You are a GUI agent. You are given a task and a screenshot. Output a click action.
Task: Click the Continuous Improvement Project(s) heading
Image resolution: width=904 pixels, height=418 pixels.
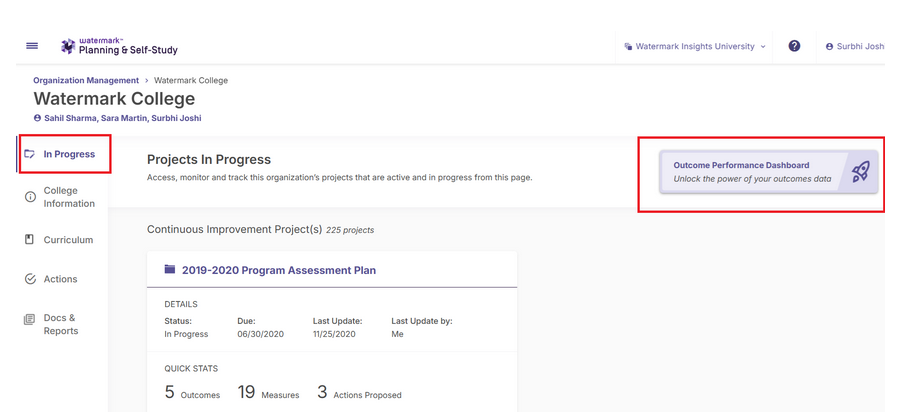pyautogui.click(x=235, y=229)
